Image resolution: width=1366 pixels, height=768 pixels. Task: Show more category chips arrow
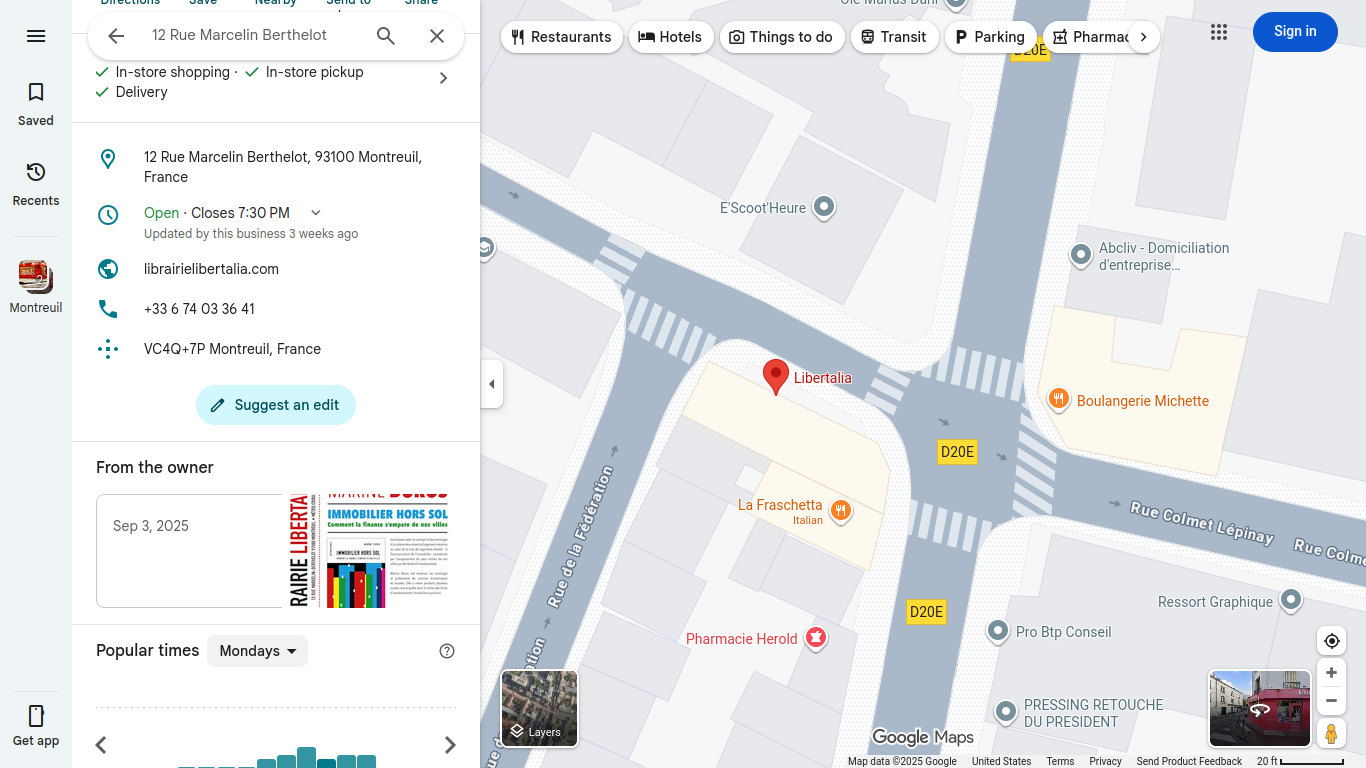1143,37
